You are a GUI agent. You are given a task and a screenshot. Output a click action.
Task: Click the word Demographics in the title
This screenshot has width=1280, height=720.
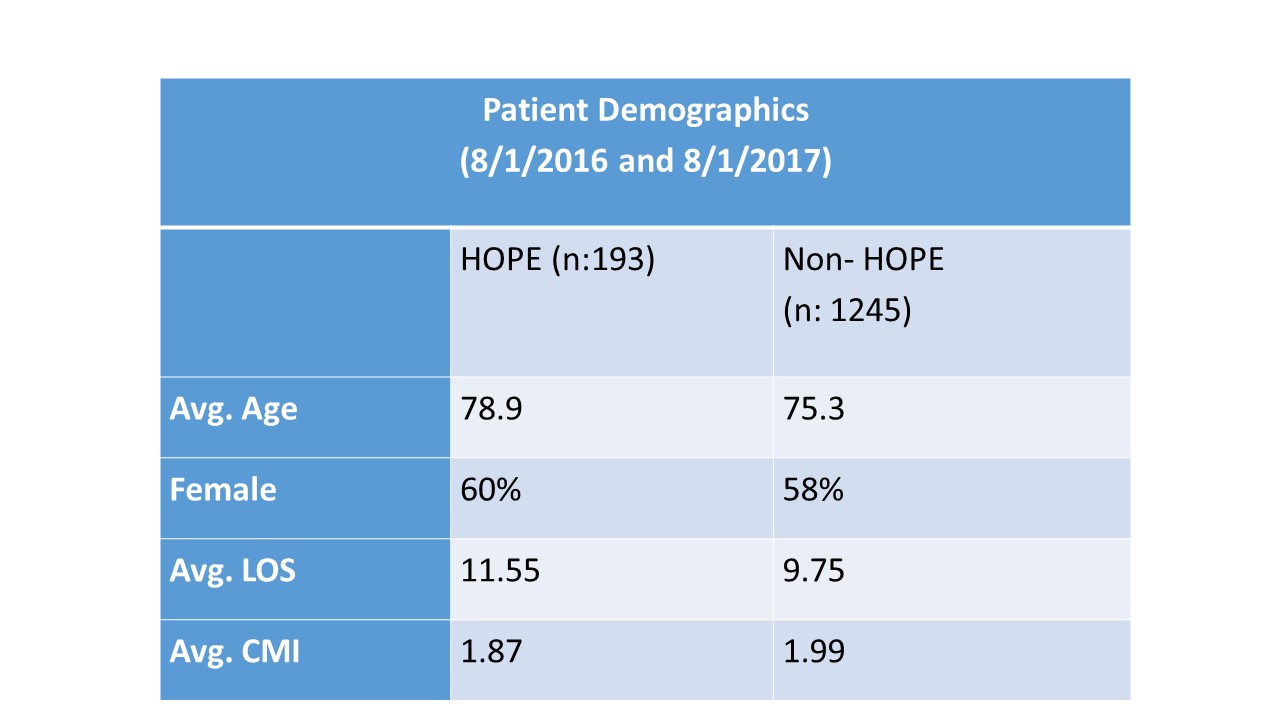[703, 110]
